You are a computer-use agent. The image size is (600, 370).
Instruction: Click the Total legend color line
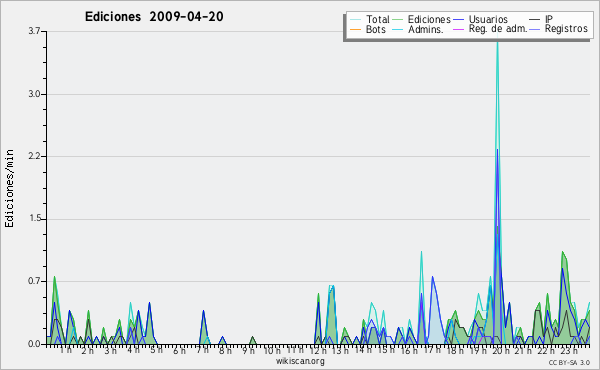355,20
